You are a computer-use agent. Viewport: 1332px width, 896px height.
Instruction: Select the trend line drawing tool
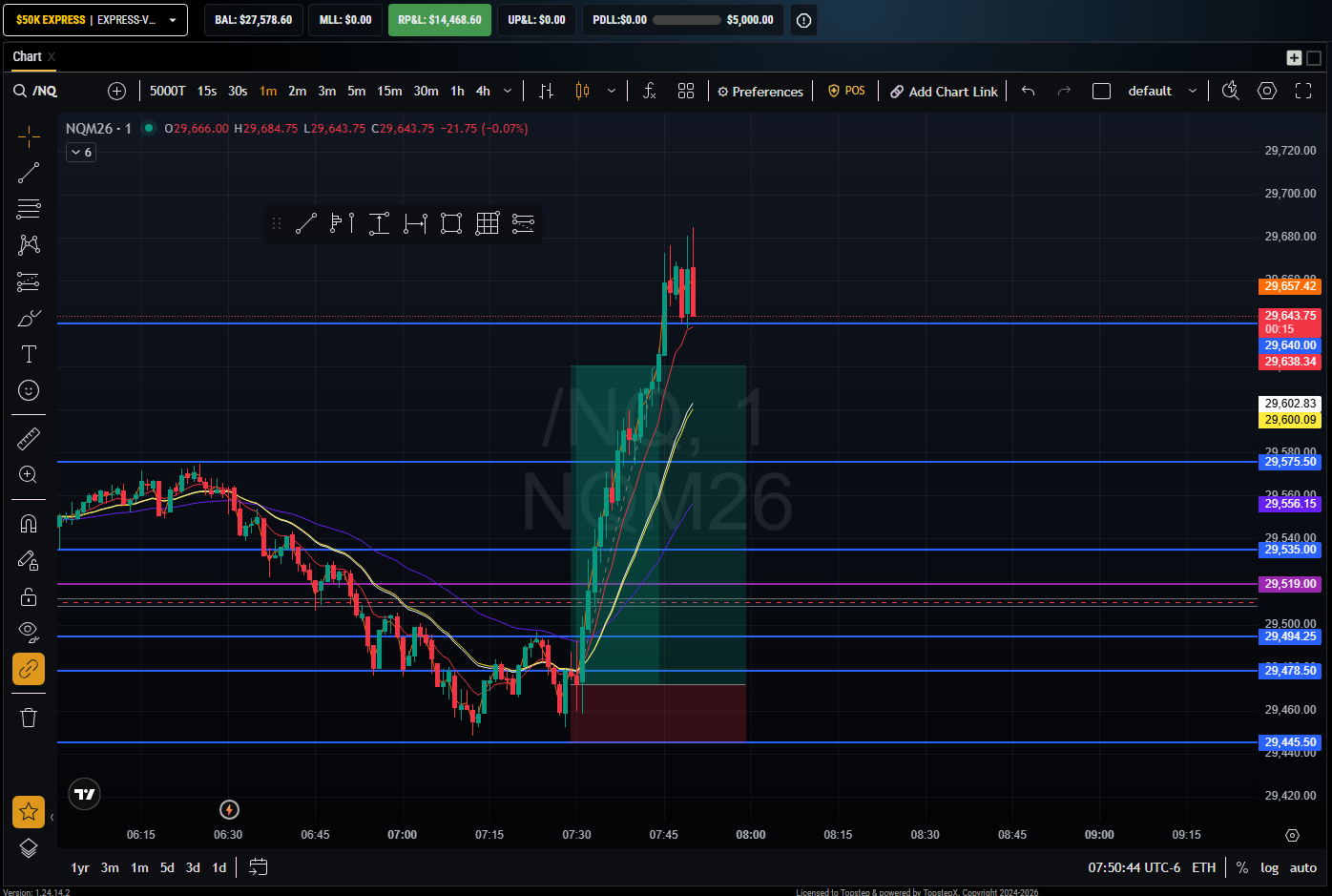(29, 173)
